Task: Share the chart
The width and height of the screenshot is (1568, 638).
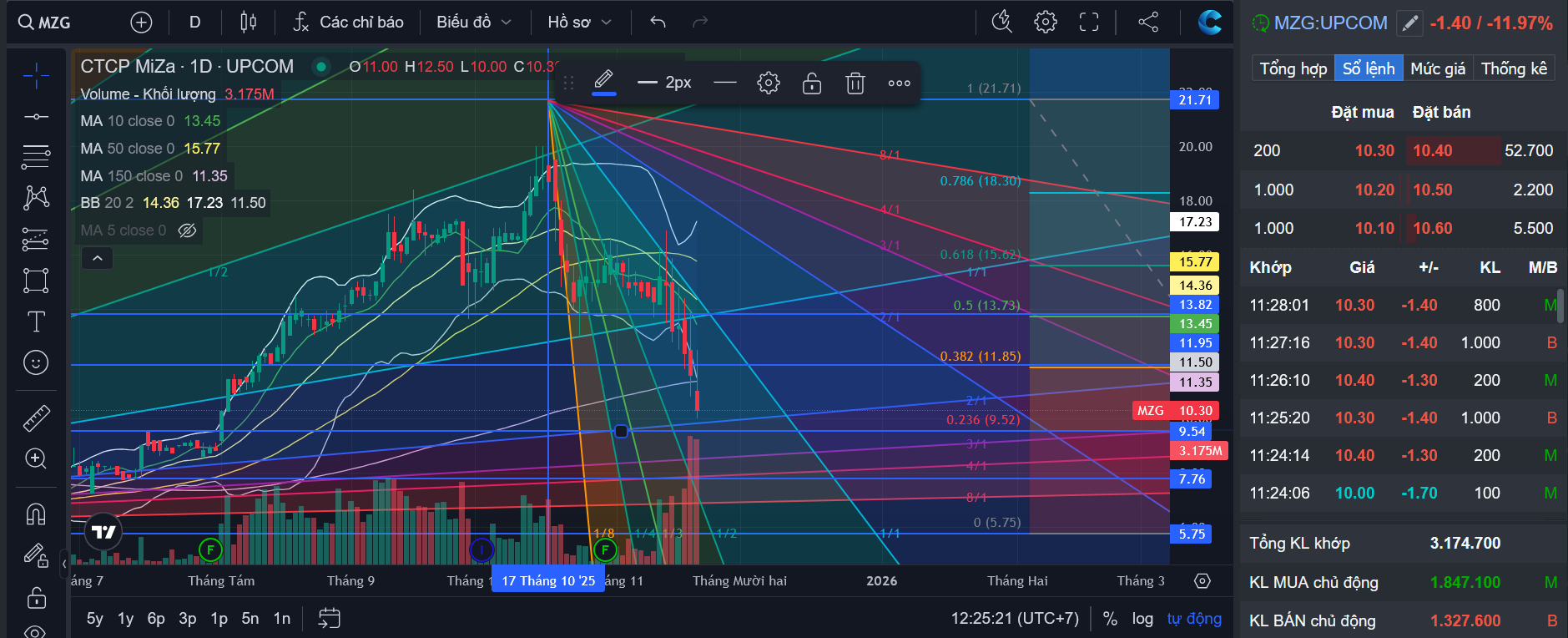Action: coord(1148,23)
